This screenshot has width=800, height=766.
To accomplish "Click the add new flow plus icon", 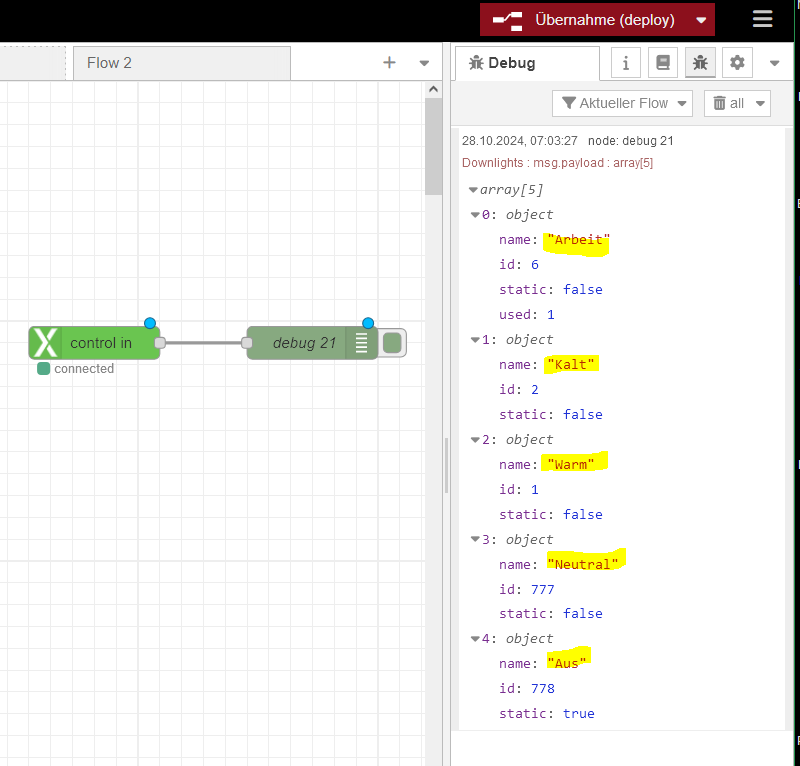I will coord(389,63).
